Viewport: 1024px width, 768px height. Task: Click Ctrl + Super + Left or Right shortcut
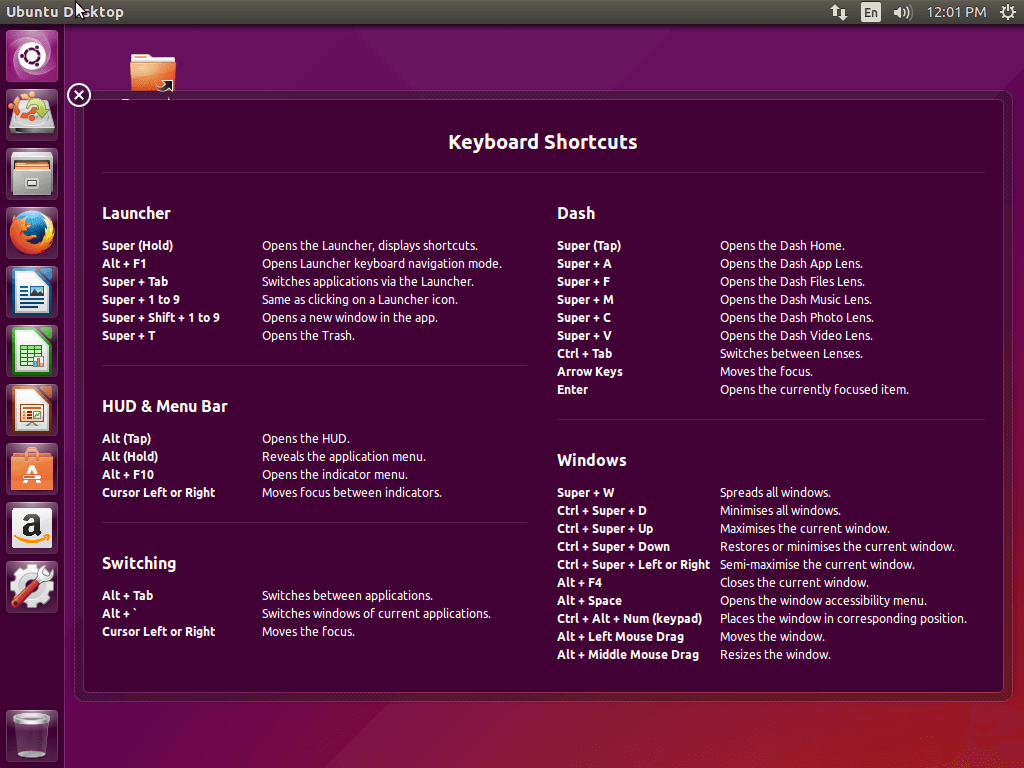pos(633,565)
